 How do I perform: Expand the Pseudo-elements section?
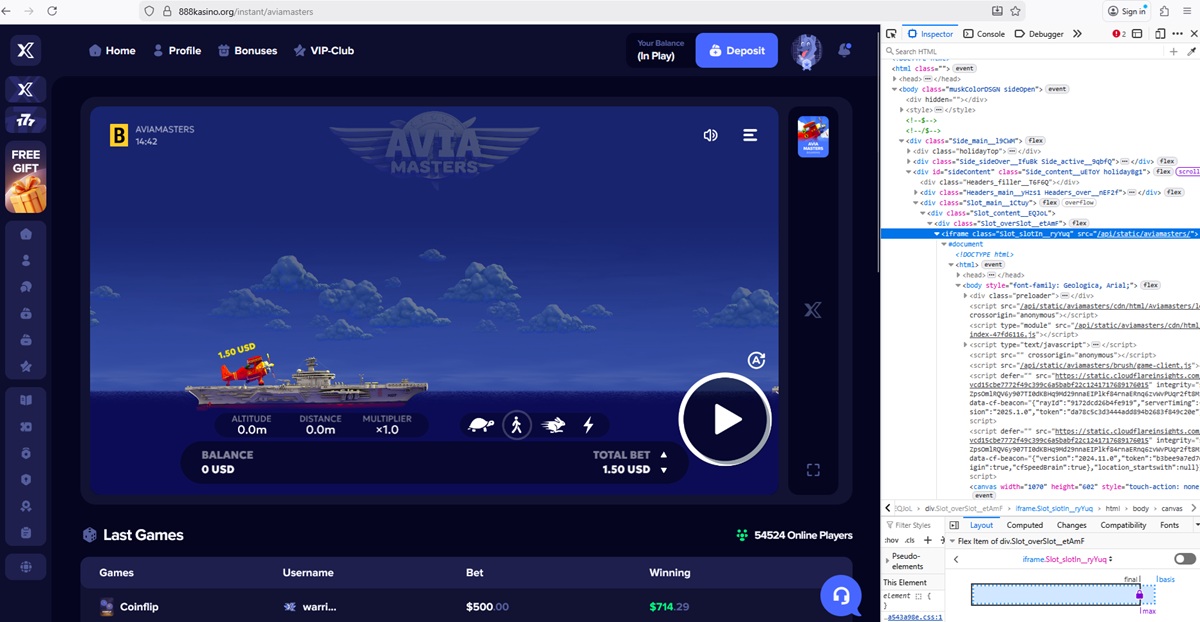tap(889, 558)
